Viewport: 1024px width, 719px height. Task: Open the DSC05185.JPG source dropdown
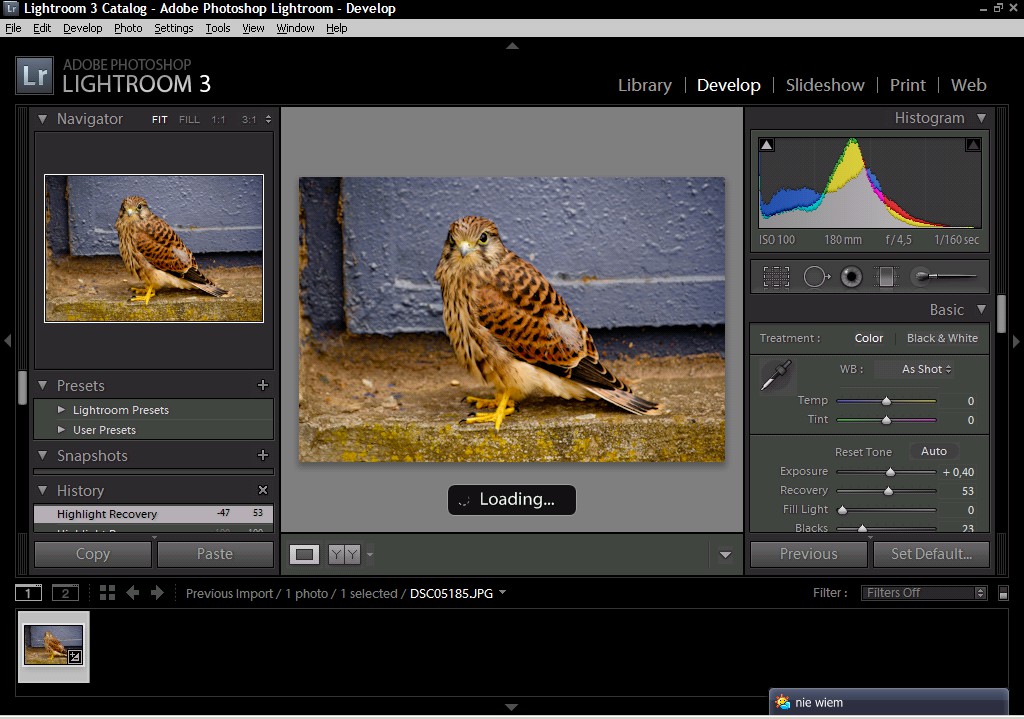(502, 592)
